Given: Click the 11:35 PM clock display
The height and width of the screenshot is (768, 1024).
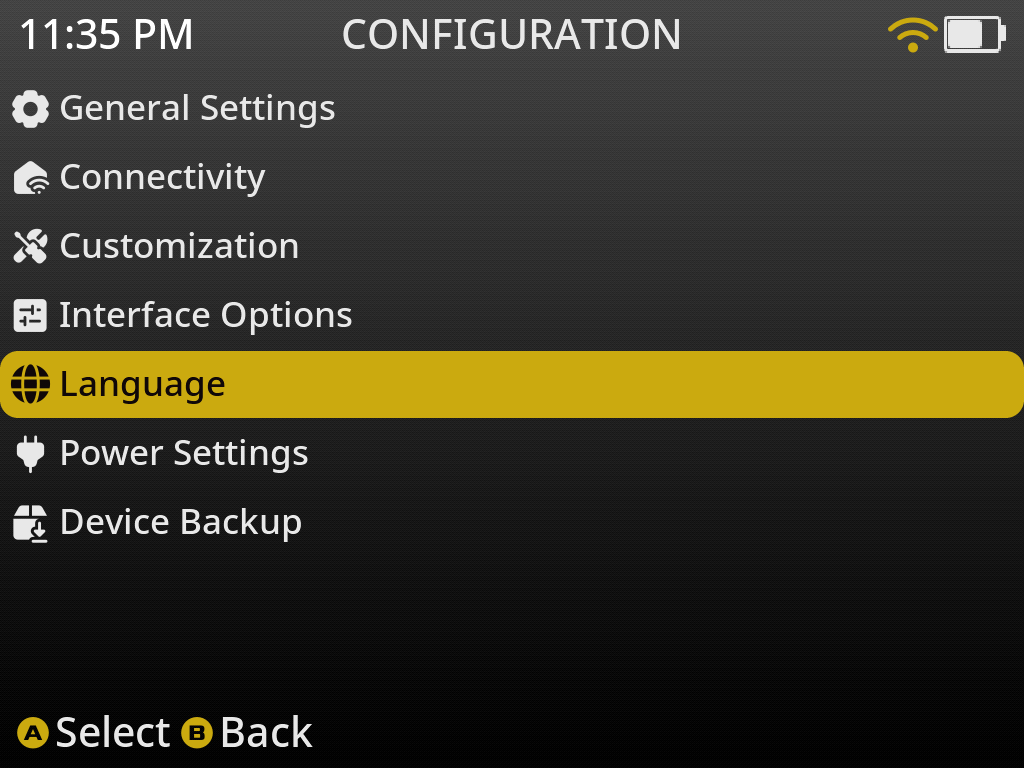Looking at the screenshot, I should pos(106,36).
